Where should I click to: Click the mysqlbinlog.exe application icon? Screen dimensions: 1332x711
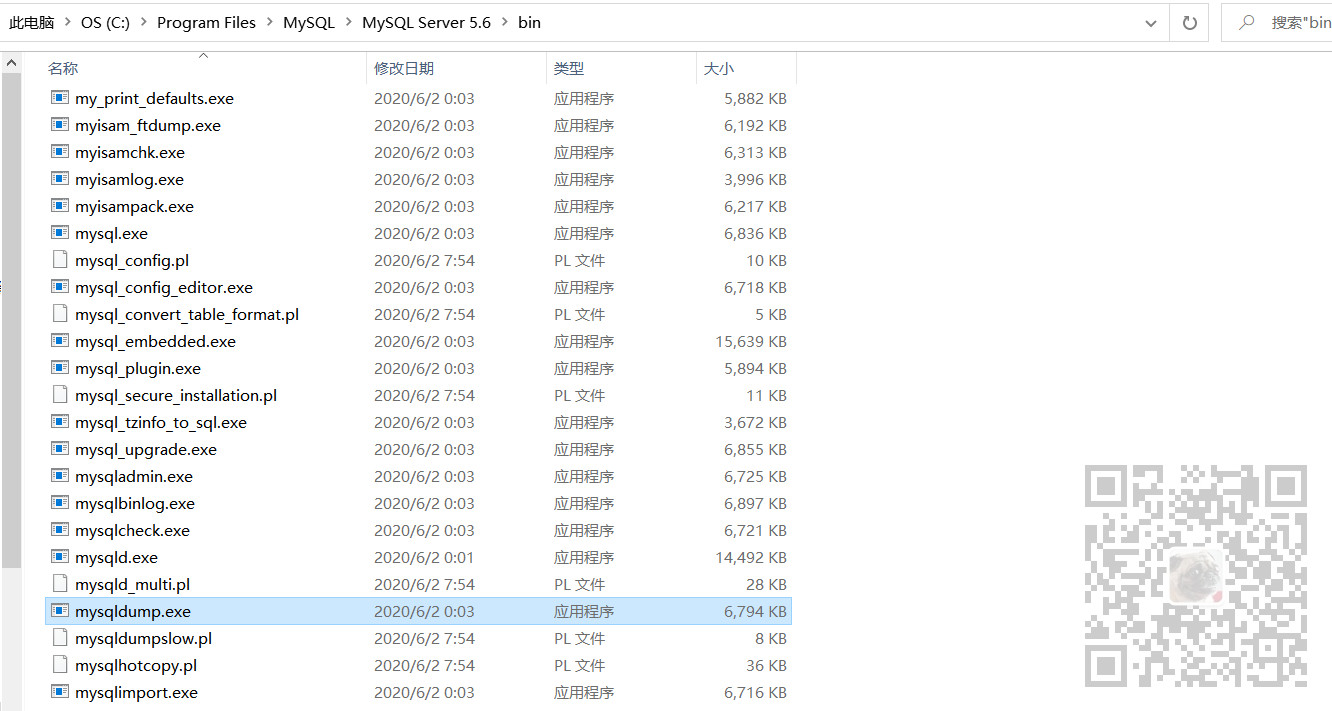60,503
